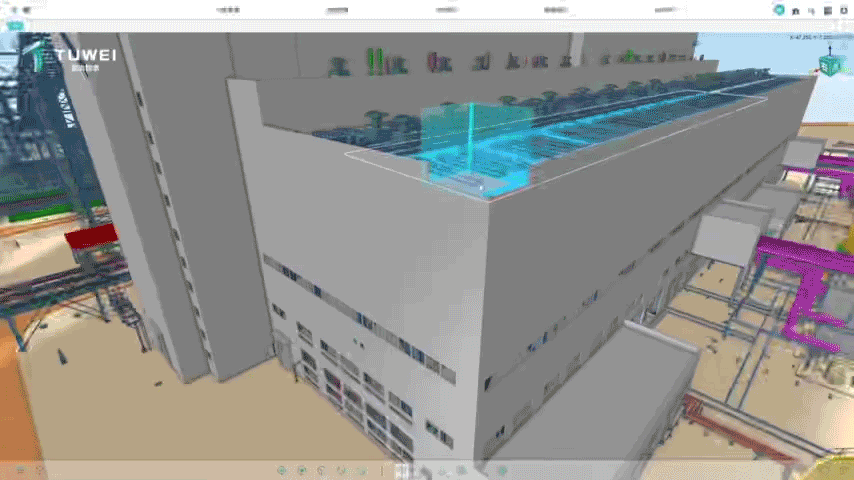This screenshot has height=480, width=854.
Task: Open the first top navigation menu item
Action: [229, 9]
